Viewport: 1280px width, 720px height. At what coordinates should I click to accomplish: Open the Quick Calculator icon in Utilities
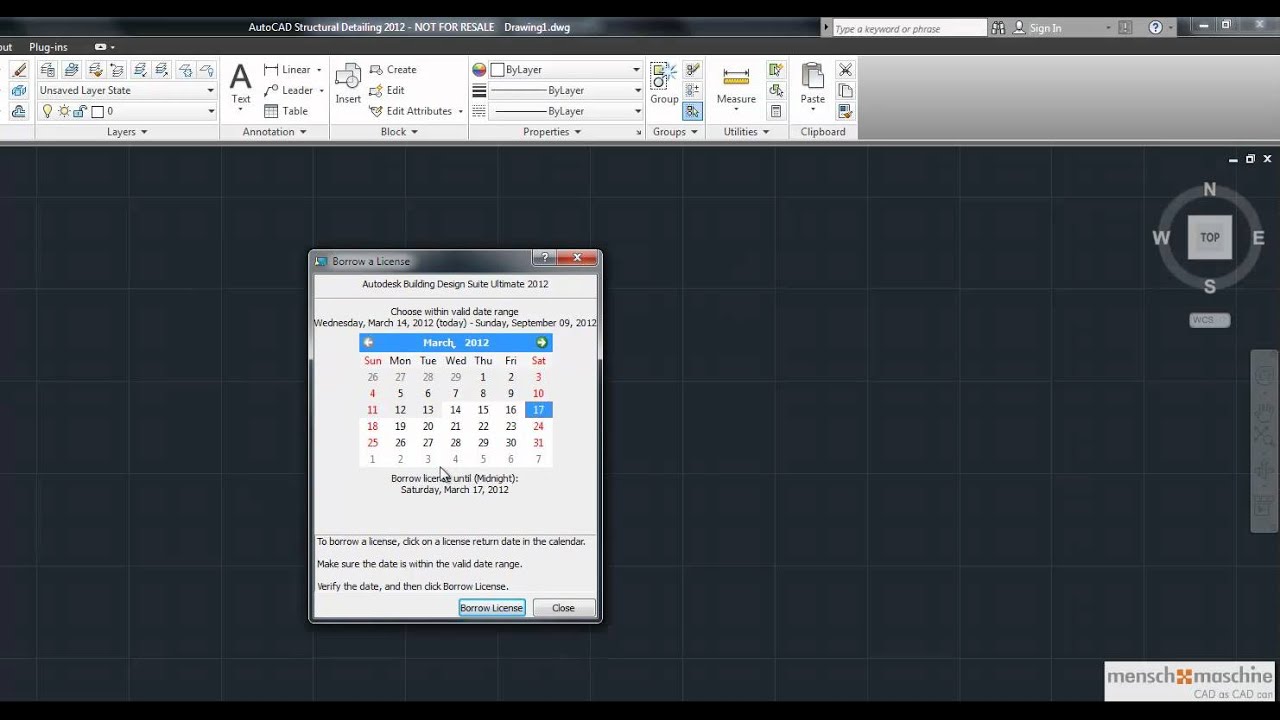pos(775,111)
